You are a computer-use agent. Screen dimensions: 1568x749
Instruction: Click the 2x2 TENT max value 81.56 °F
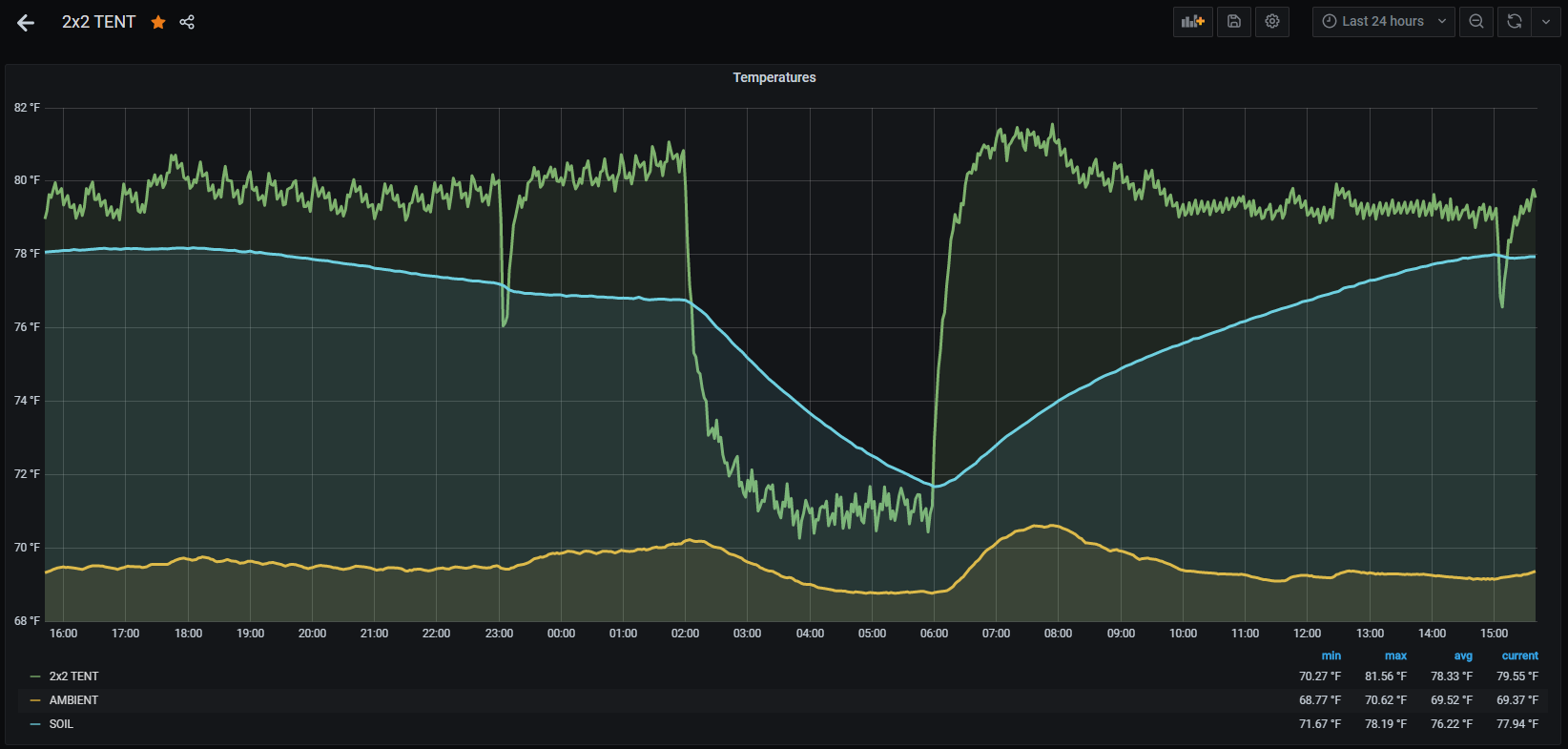click(x=1386, y=676)
